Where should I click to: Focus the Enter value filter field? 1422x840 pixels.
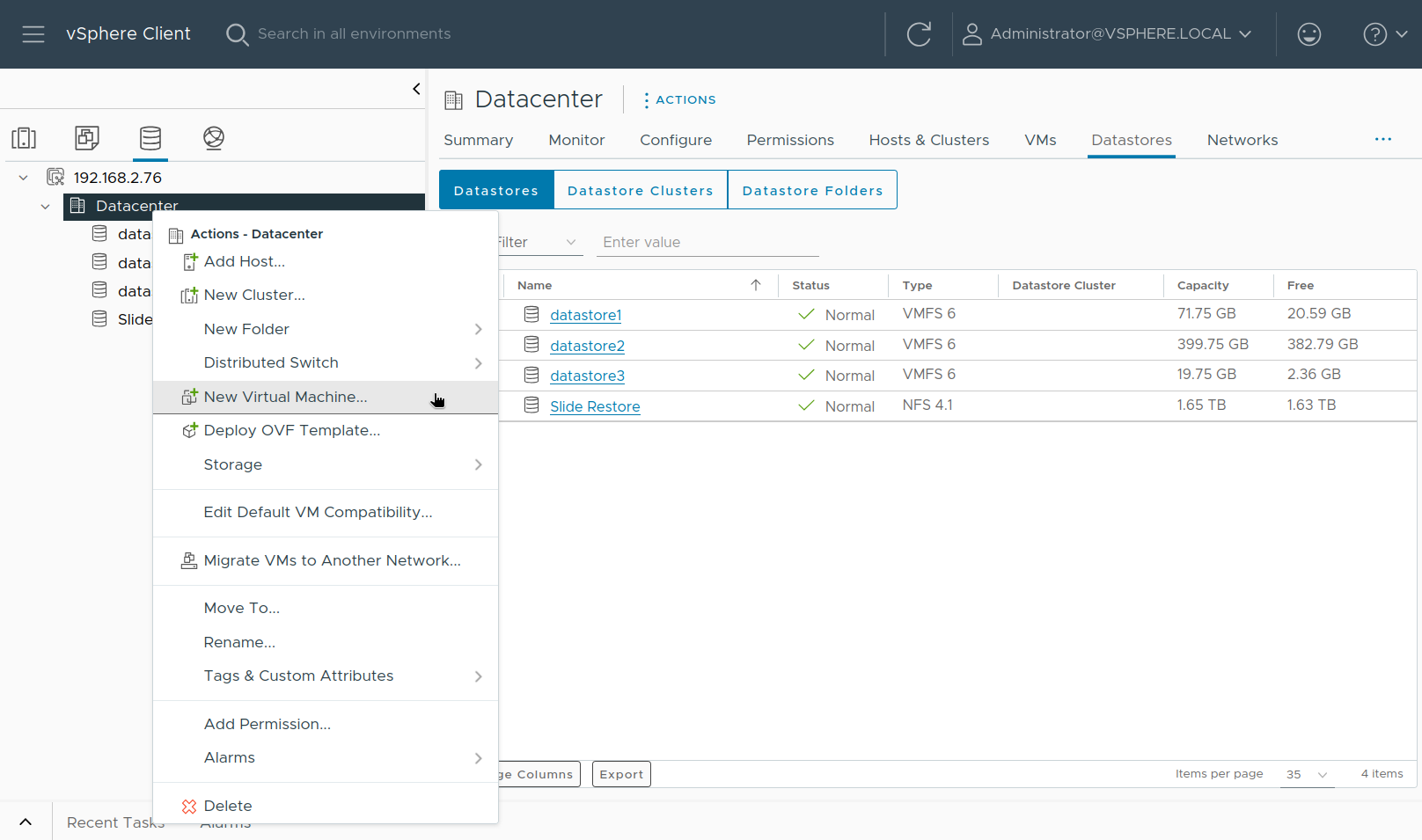coord(707,243)
